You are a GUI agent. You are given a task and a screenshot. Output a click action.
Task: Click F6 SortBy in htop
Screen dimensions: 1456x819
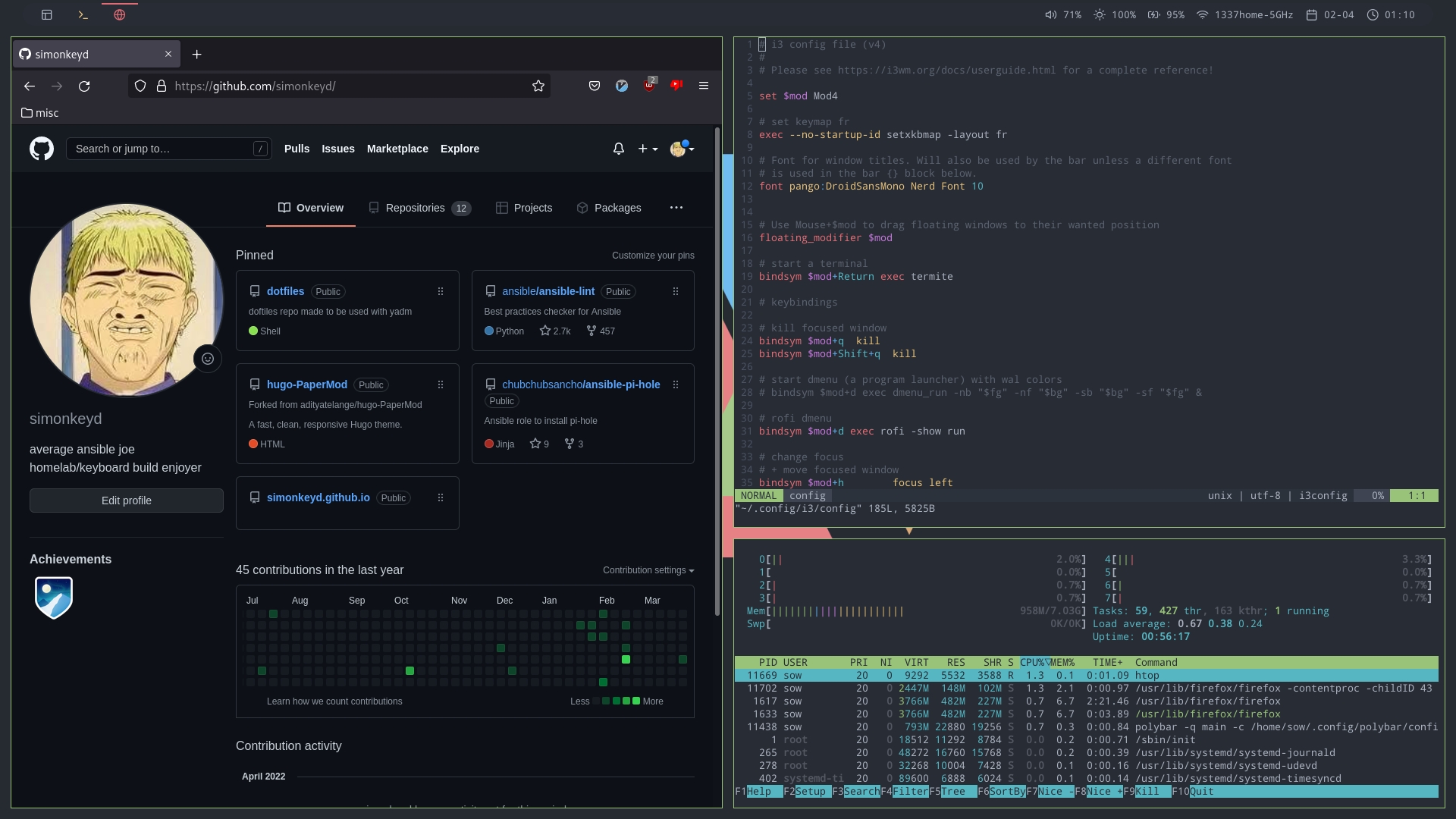tap(1002, 792)
